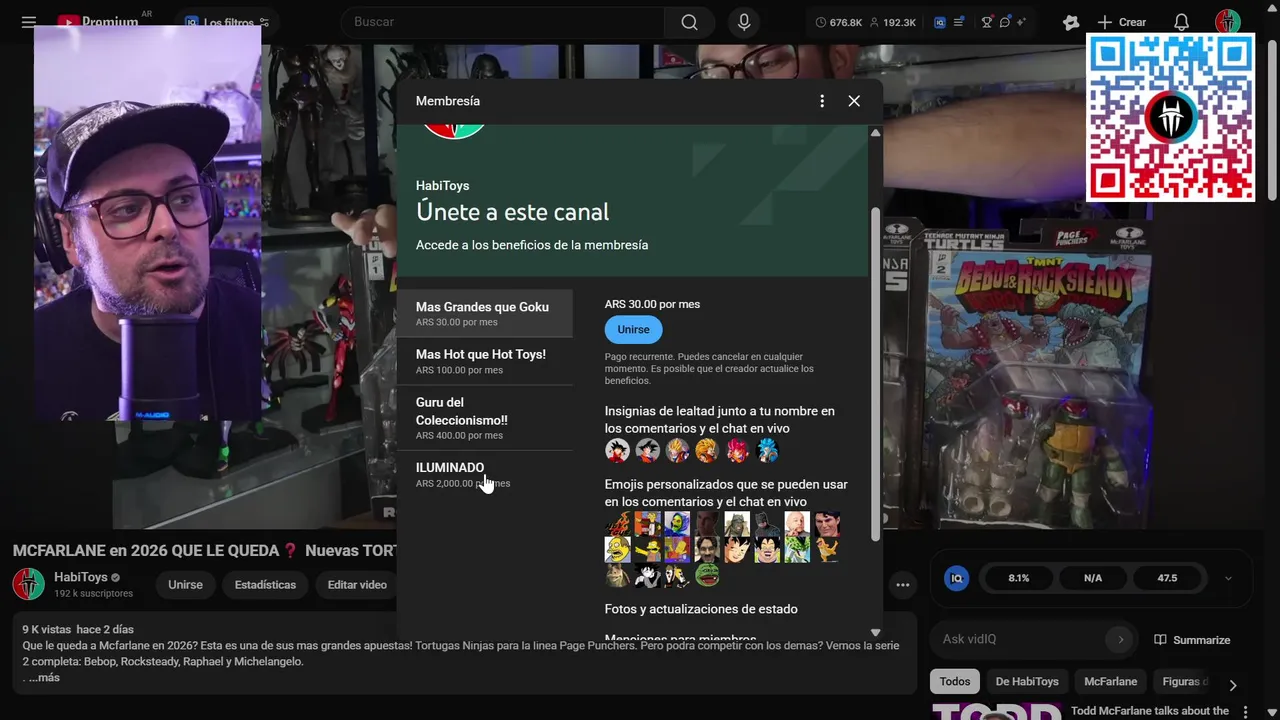Open the Crear create menu

(x=1122, y=22)
